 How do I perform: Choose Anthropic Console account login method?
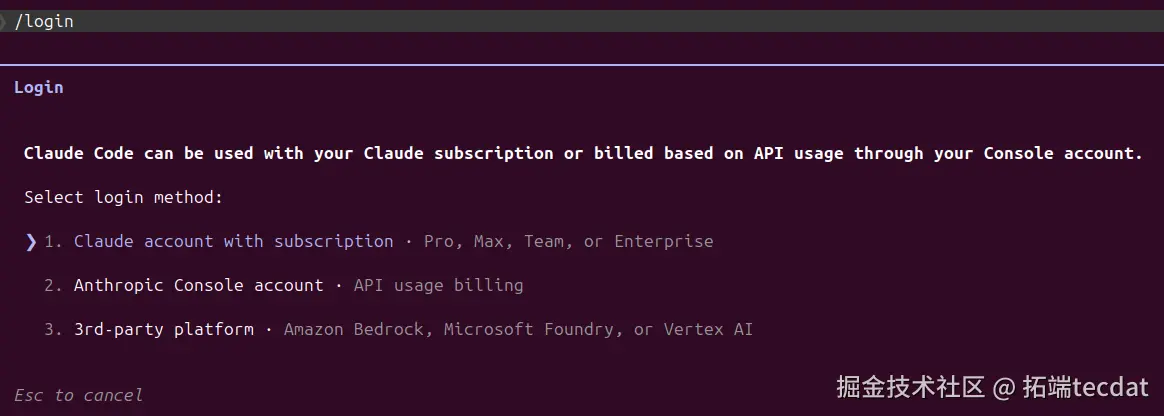tap(198, 285)
